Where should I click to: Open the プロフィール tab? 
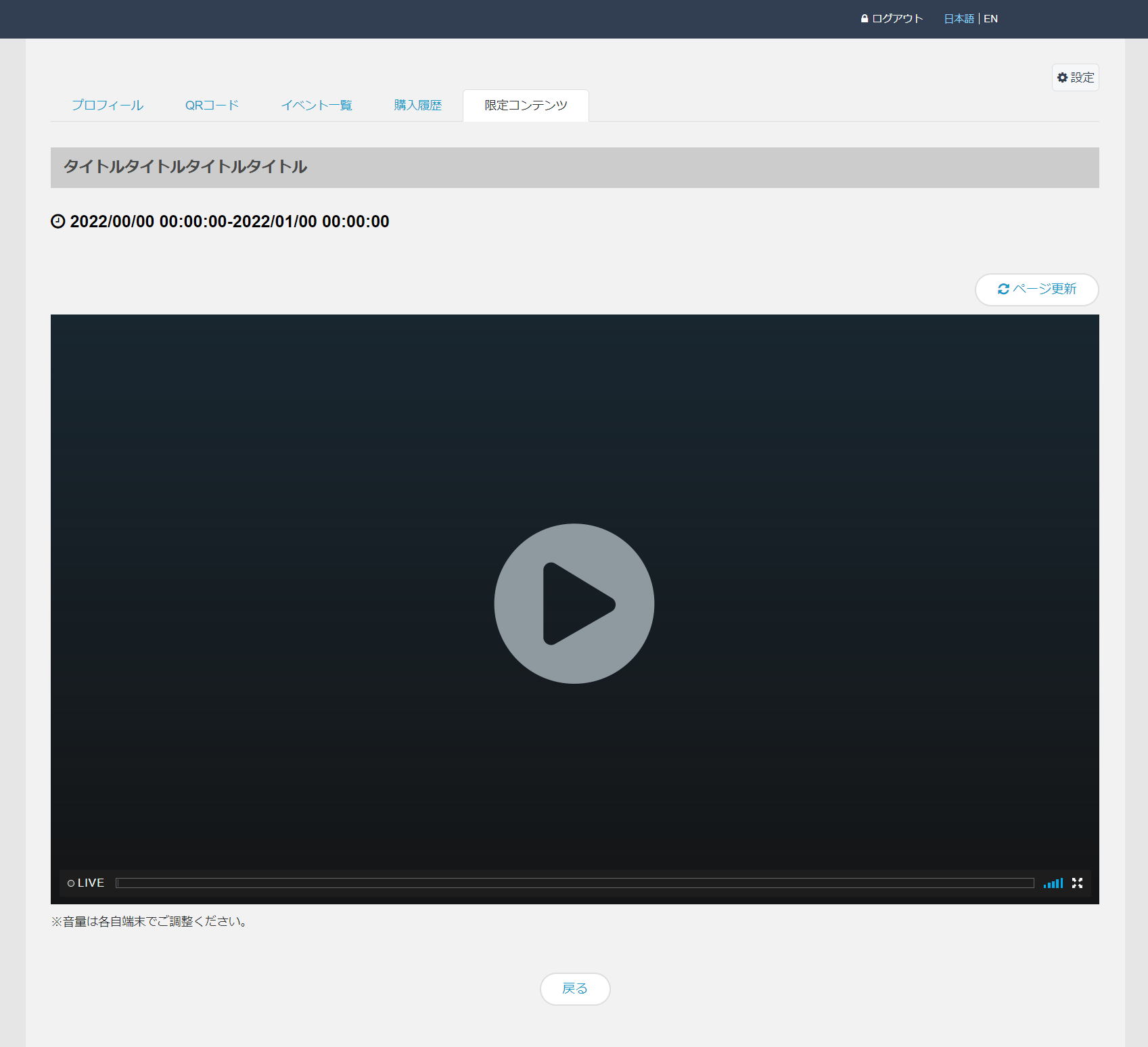108,105
